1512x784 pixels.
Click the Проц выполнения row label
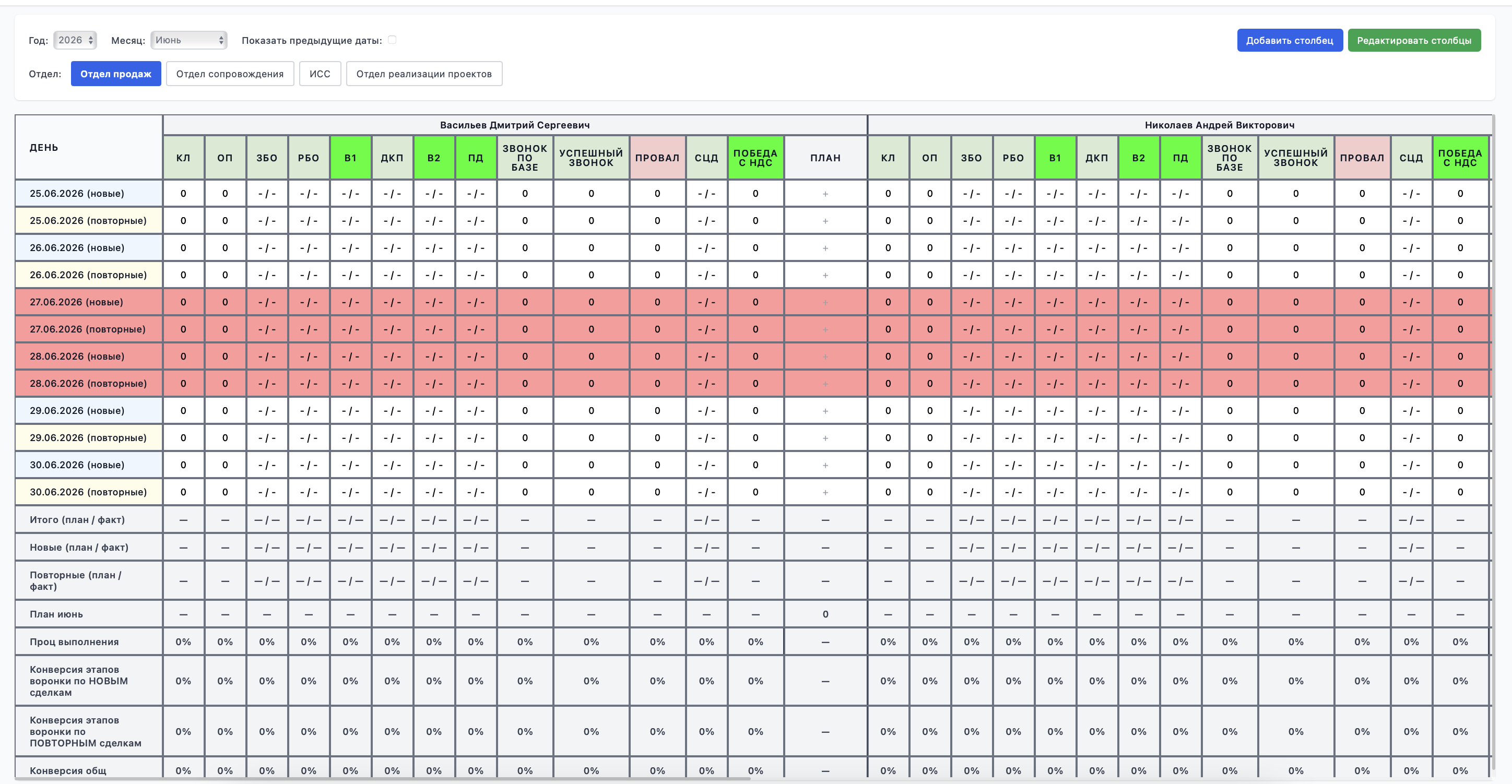[89, 642]
